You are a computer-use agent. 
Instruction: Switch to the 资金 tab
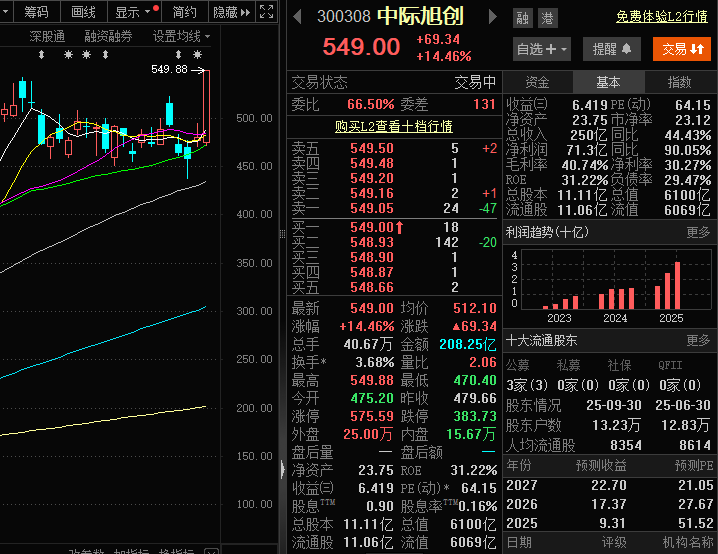click(537, 82)
